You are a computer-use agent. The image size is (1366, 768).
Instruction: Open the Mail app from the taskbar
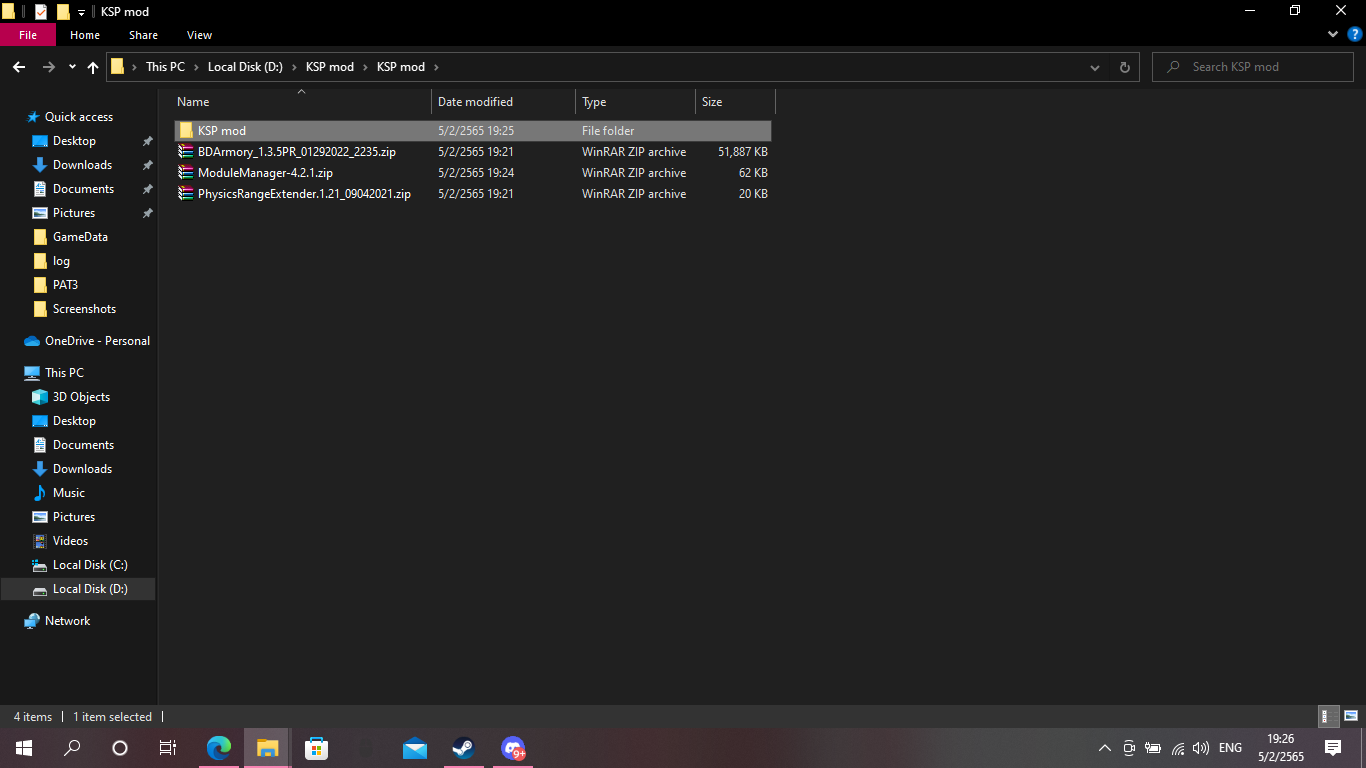coord(415,748)
